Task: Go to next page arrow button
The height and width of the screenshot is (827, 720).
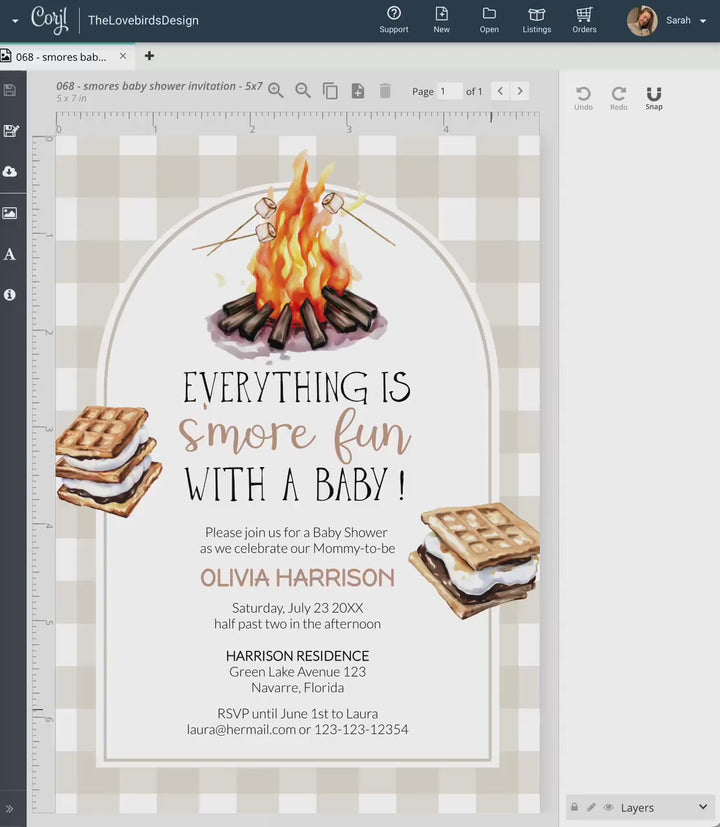Action: 519,91
